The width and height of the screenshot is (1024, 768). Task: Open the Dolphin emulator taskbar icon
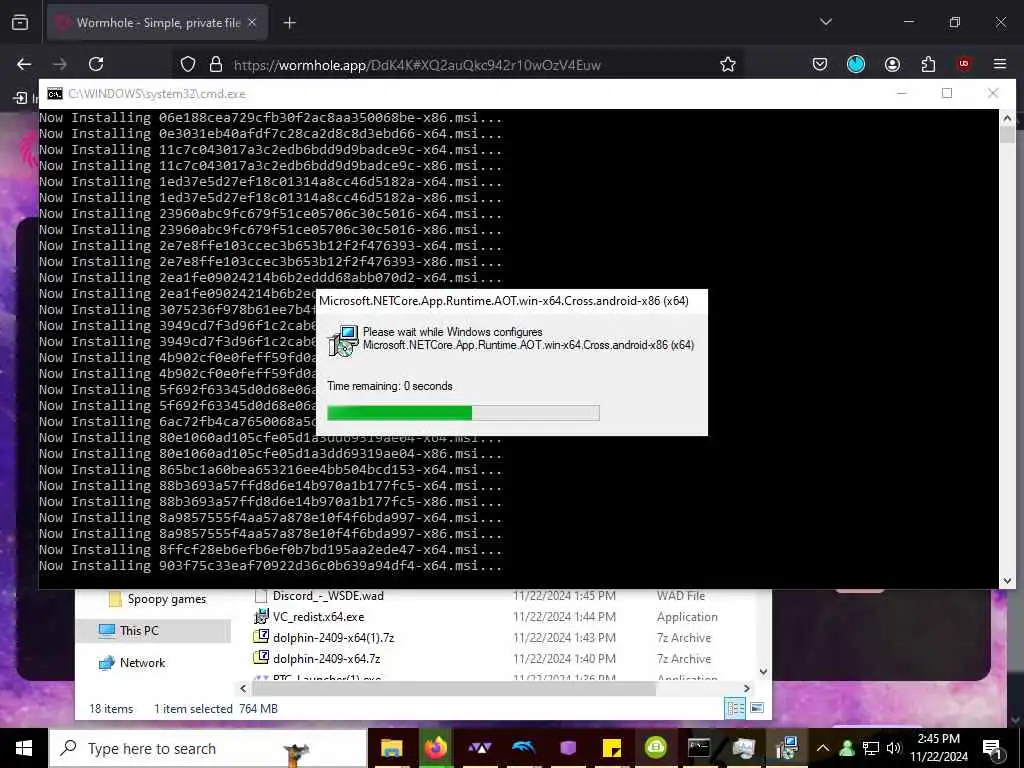(x=523, y=748)
